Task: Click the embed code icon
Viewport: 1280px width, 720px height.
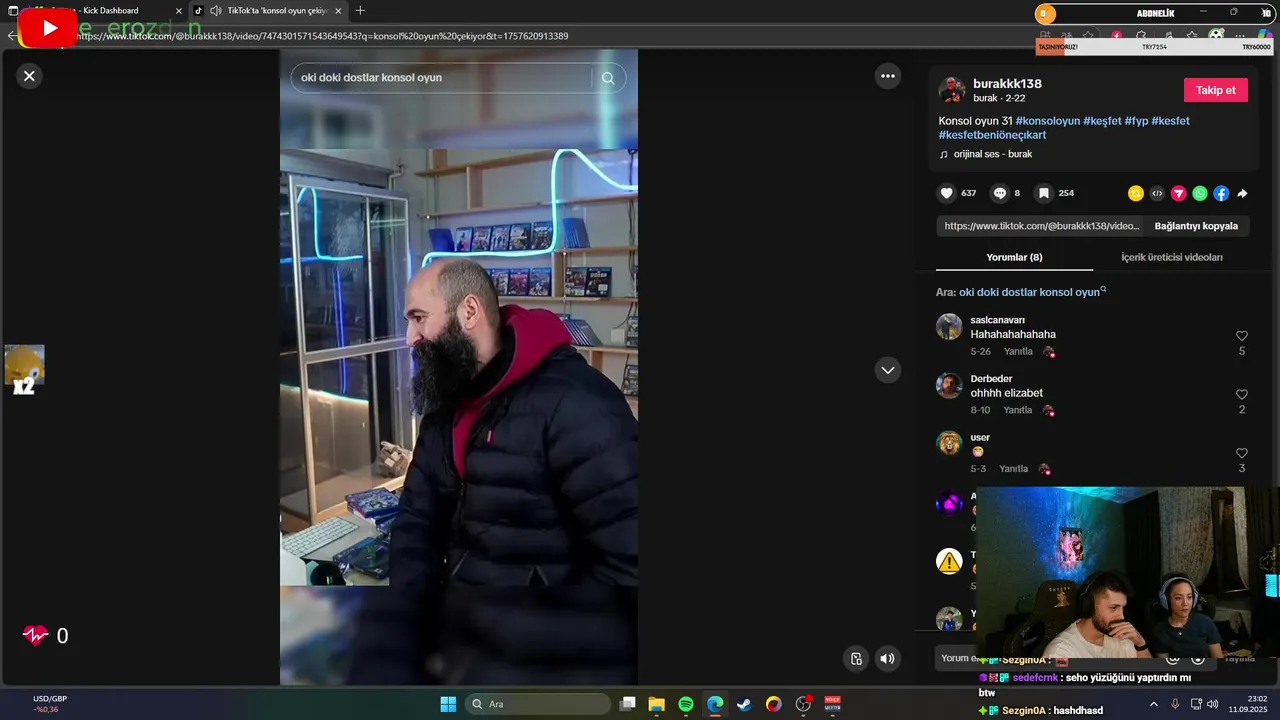Action: (1157, 194)
